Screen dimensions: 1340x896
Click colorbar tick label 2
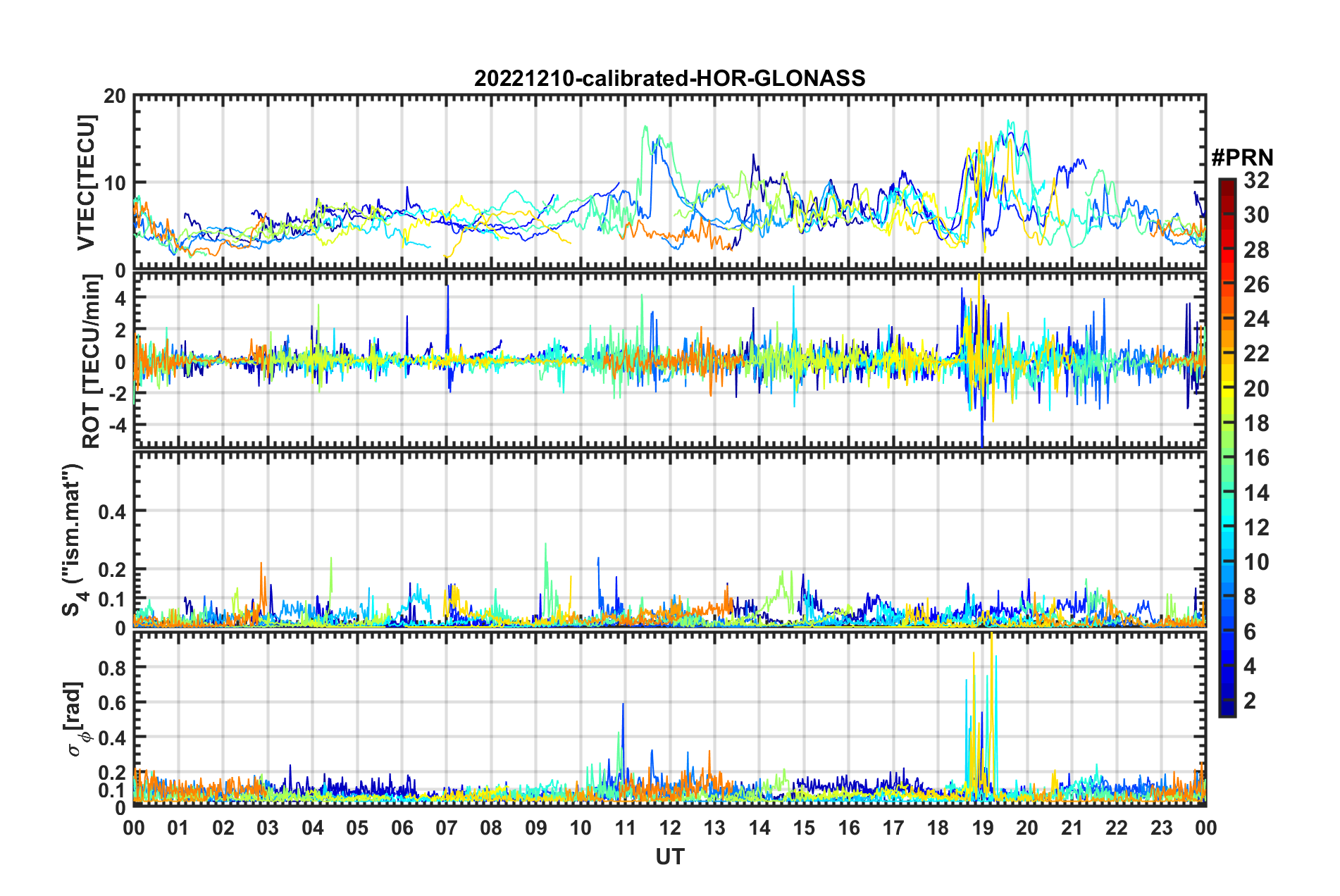pos(1249,701)
